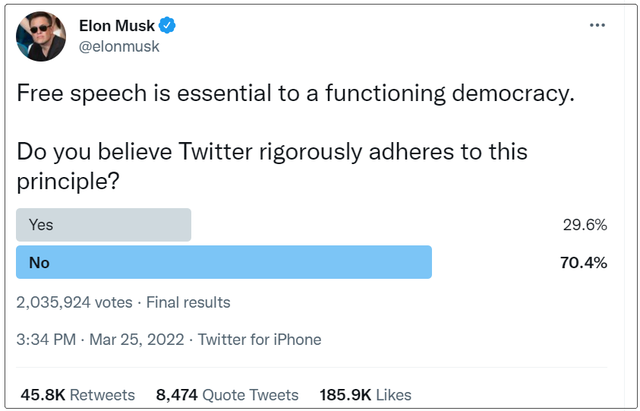640x411 pixels.
Task: Open the Mar 25, 2022 date link
Action: click(x=137, y=340)
